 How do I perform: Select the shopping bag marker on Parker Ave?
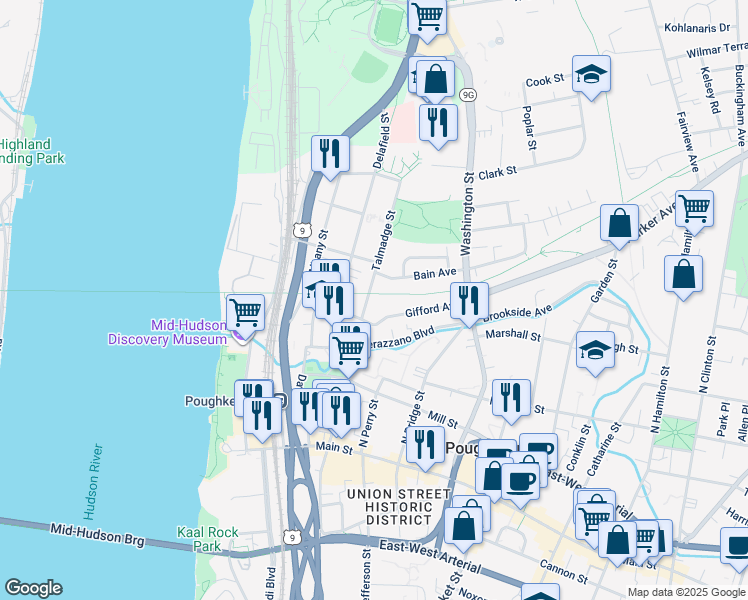click(620, 224)
